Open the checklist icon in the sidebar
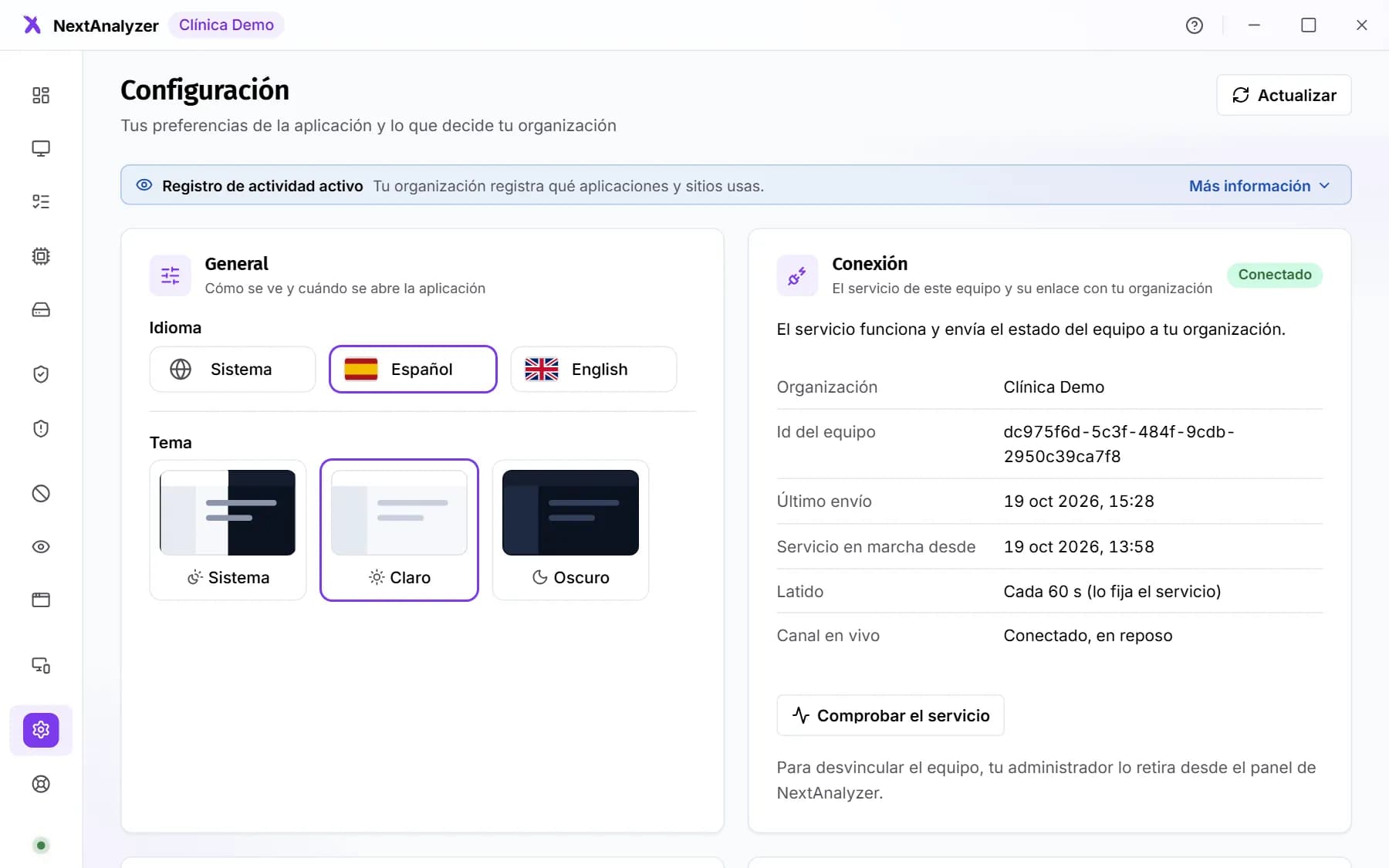The width and height of the screenshot is (1389, 868). click(x=41, y=202)
